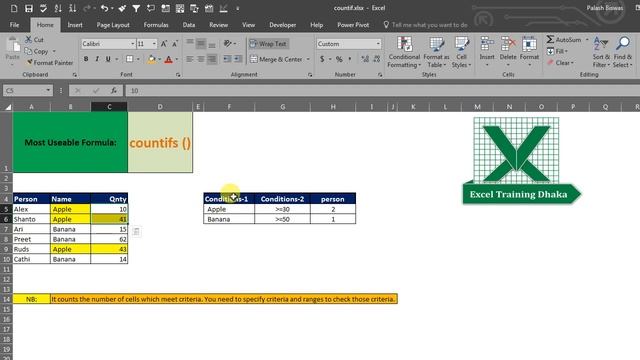Open Conditional Formatting menu
The height and width of the screenshot is (360, 640).
(404, 52)
